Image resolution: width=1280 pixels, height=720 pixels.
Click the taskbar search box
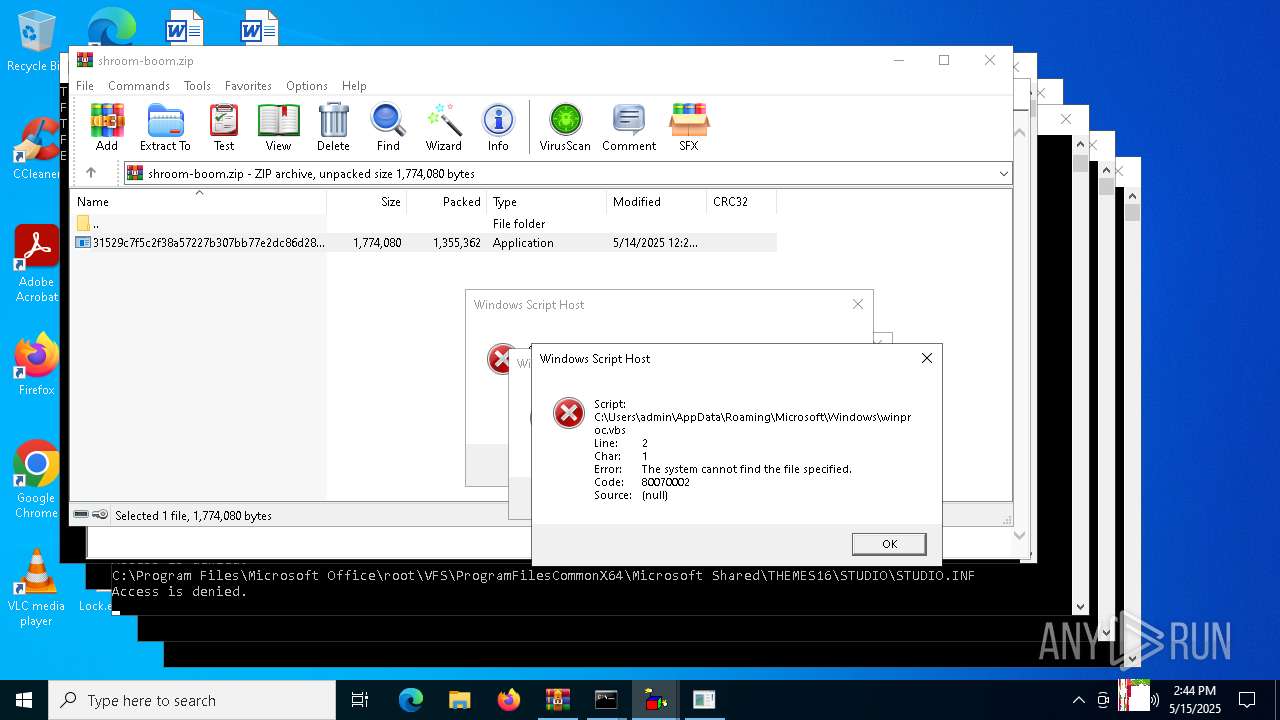[192, 700]
